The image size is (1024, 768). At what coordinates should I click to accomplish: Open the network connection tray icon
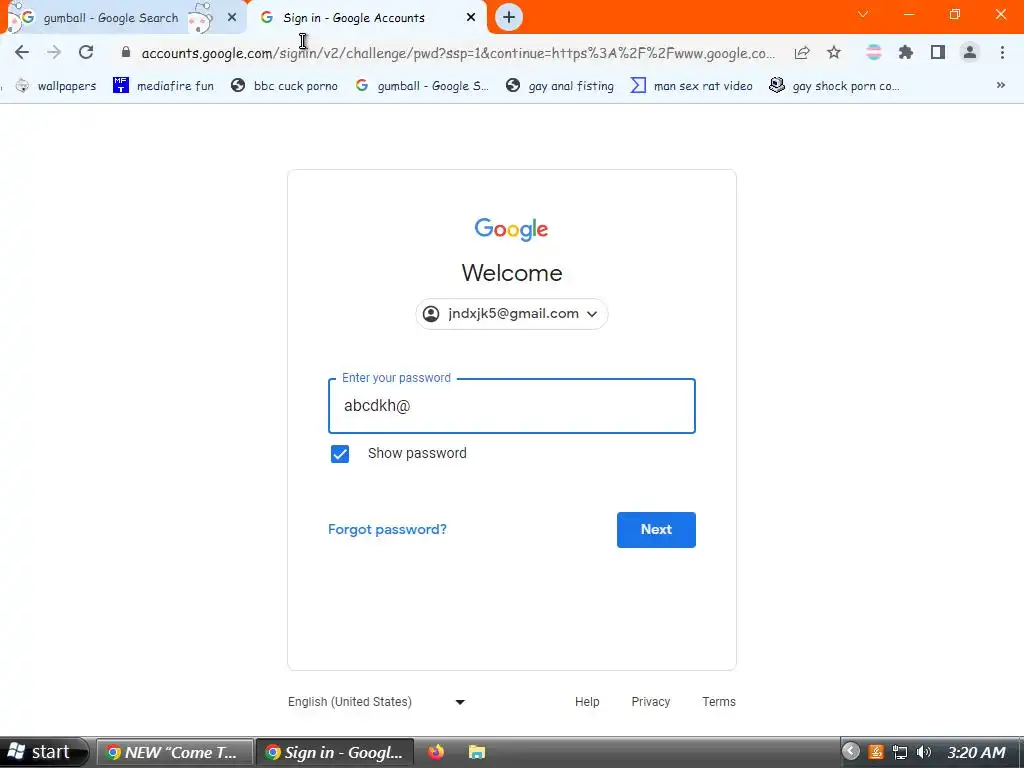900,752
